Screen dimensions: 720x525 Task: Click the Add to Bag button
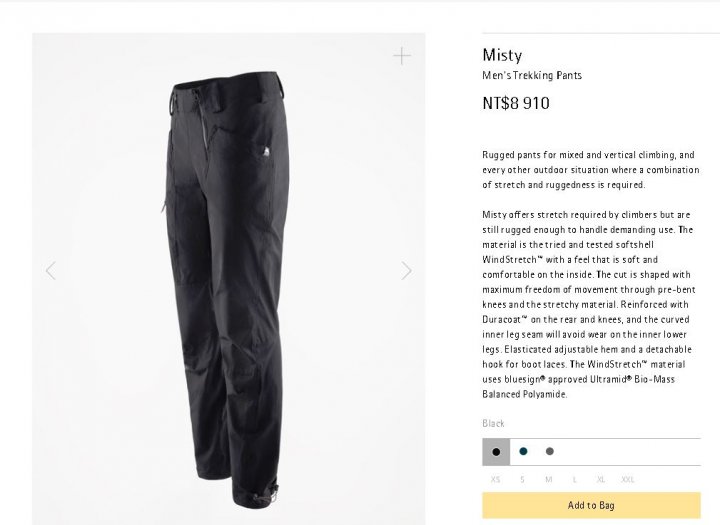click(x=591, y=506)
